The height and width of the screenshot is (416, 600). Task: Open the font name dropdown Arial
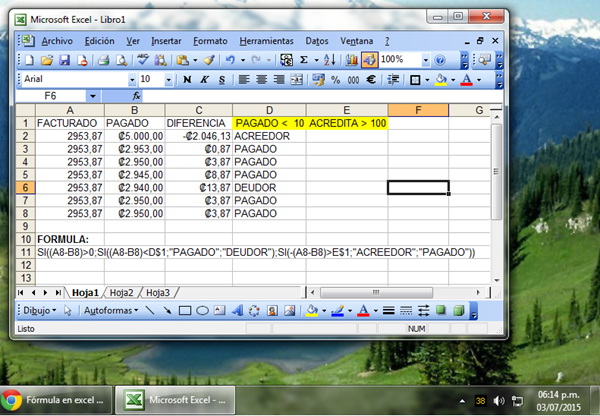click(132, 80)
